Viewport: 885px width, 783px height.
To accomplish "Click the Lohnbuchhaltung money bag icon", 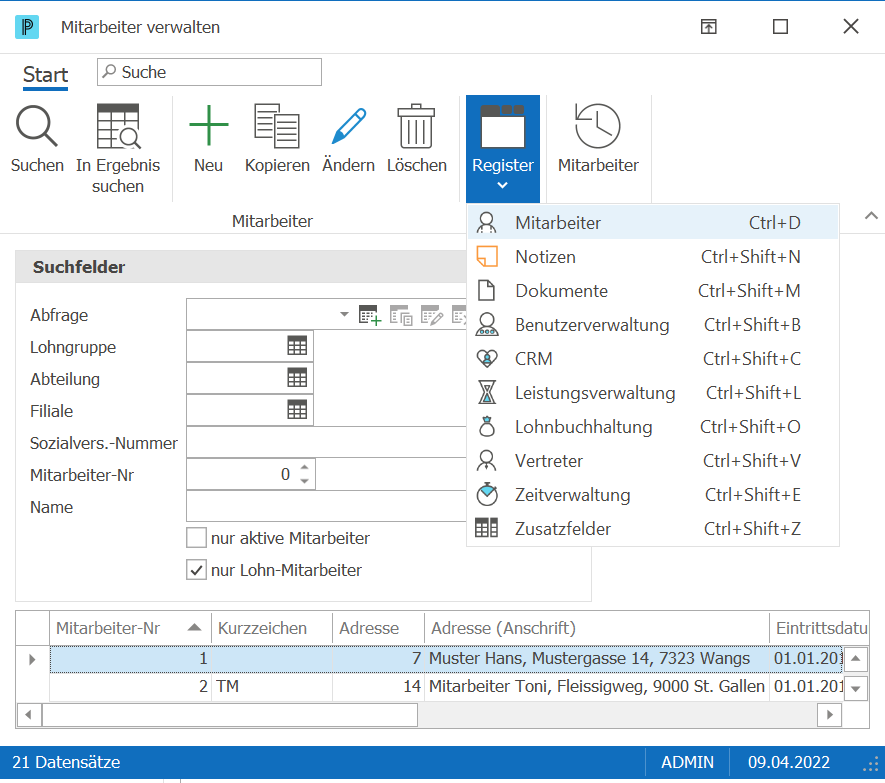I will coord(487,427).
